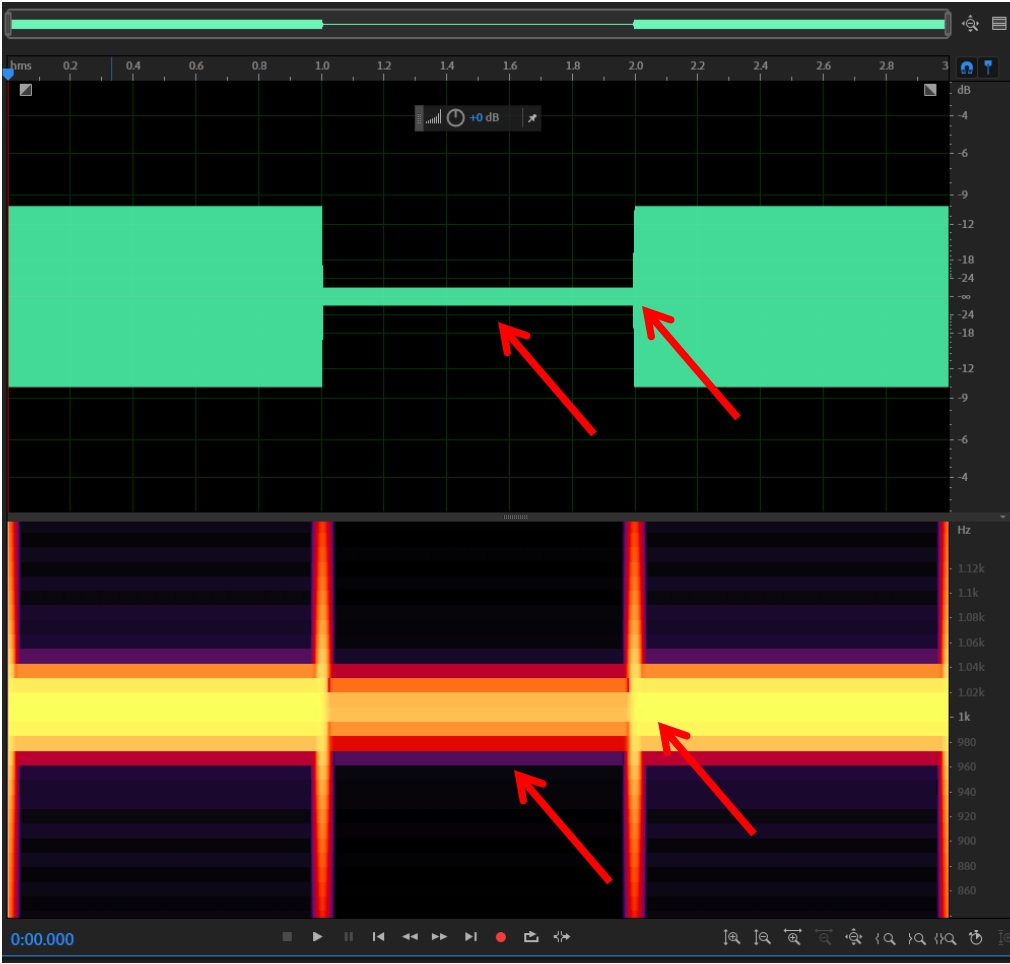This screenshot has width=1010, height=964.
Task: Open the list menu beside the zoom navigator
Action: pyautogui.click(x=998, y=23)
